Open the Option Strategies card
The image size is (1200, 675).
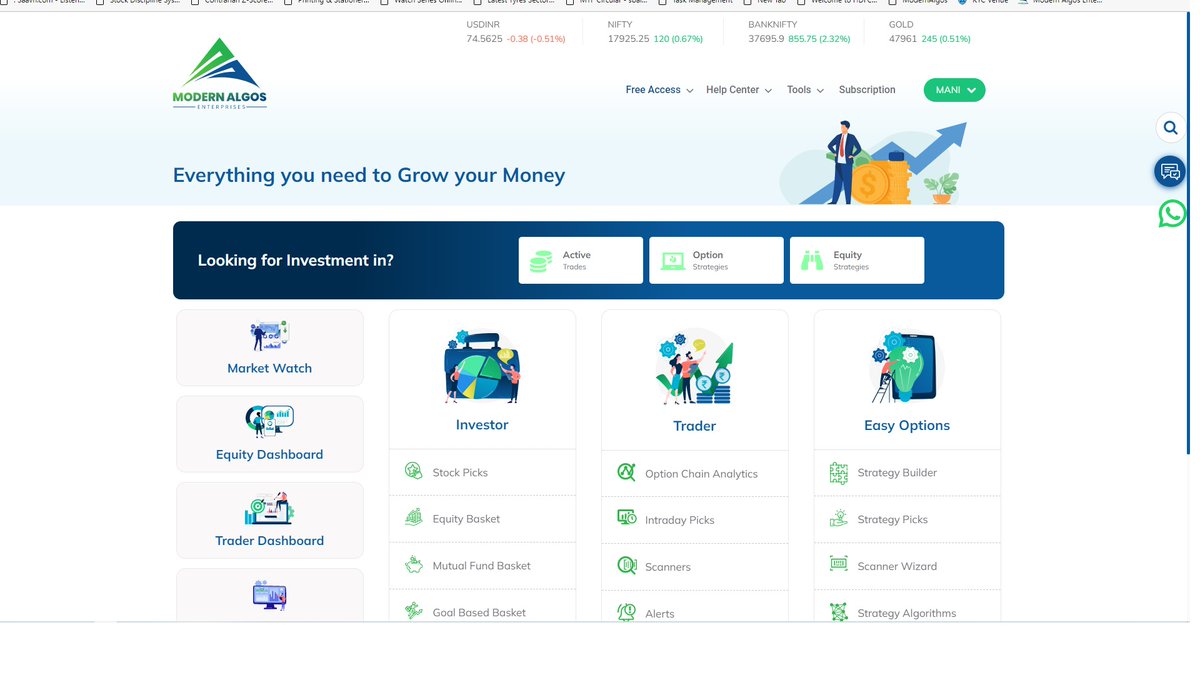(x=716, y=260)
